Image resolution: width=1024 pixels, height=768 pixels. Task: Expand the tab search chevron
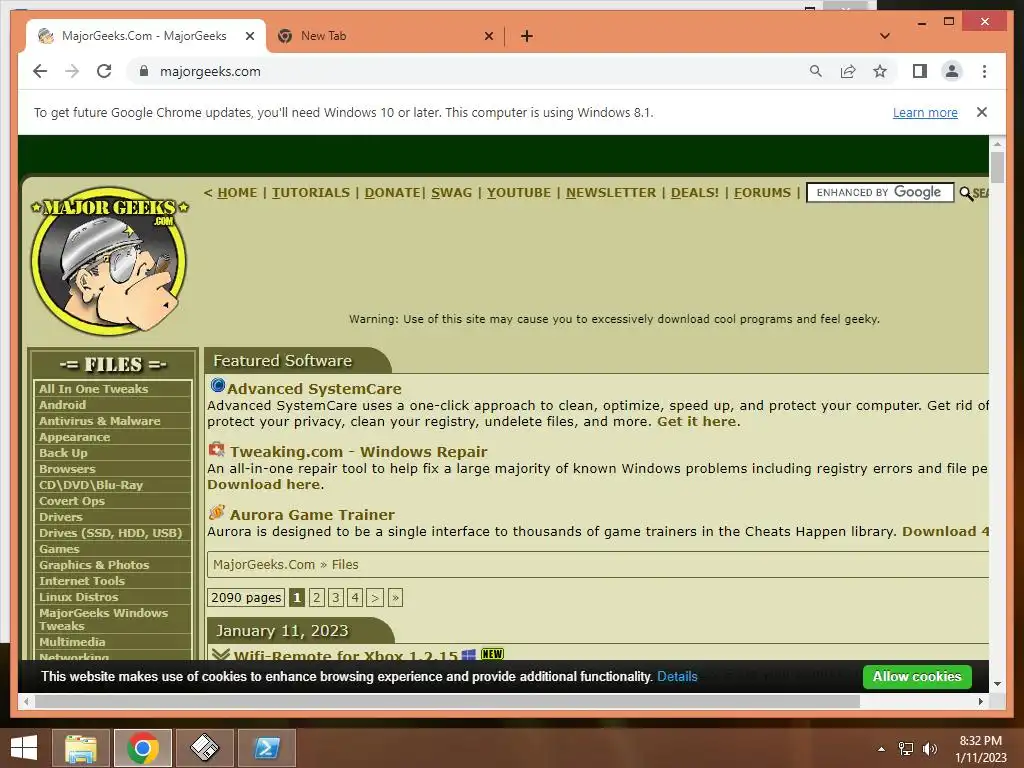[x=885, y=36]
